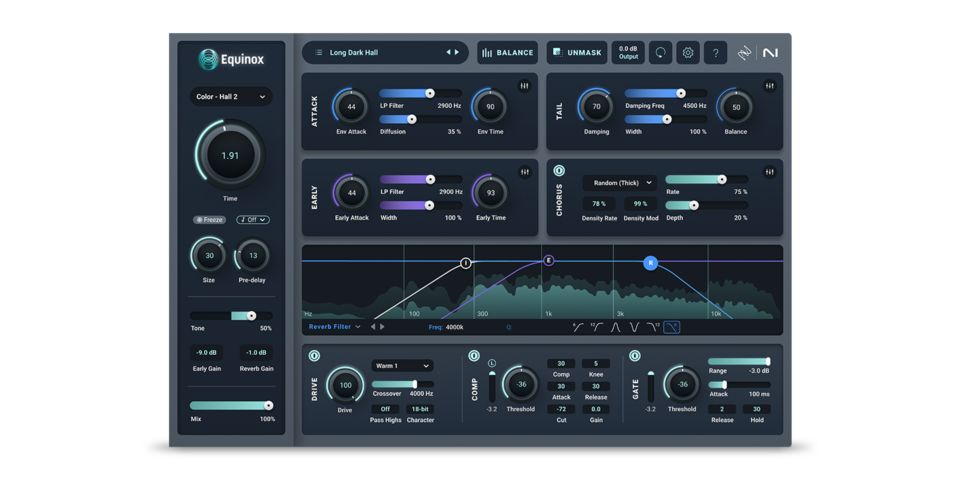Click the BALANCE button
This screenshot has height=480, width=960.
[x=508, y=53]
